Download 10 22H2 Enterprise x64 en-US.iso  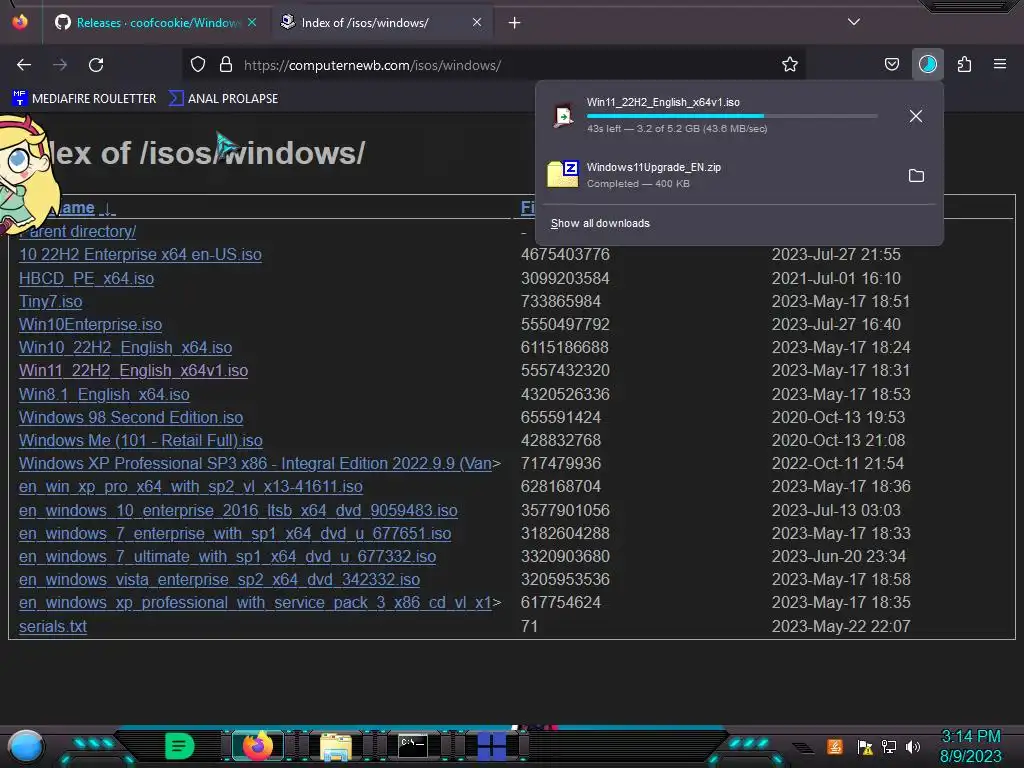click(140, 255)
